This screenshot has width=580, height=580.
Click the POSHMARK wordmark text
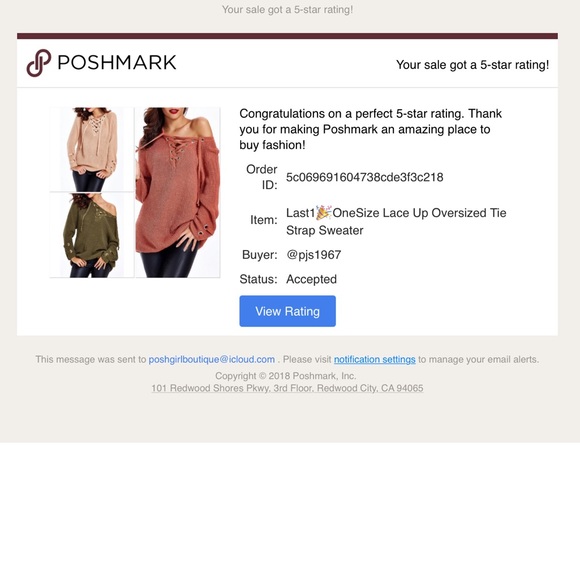point(117,63)
